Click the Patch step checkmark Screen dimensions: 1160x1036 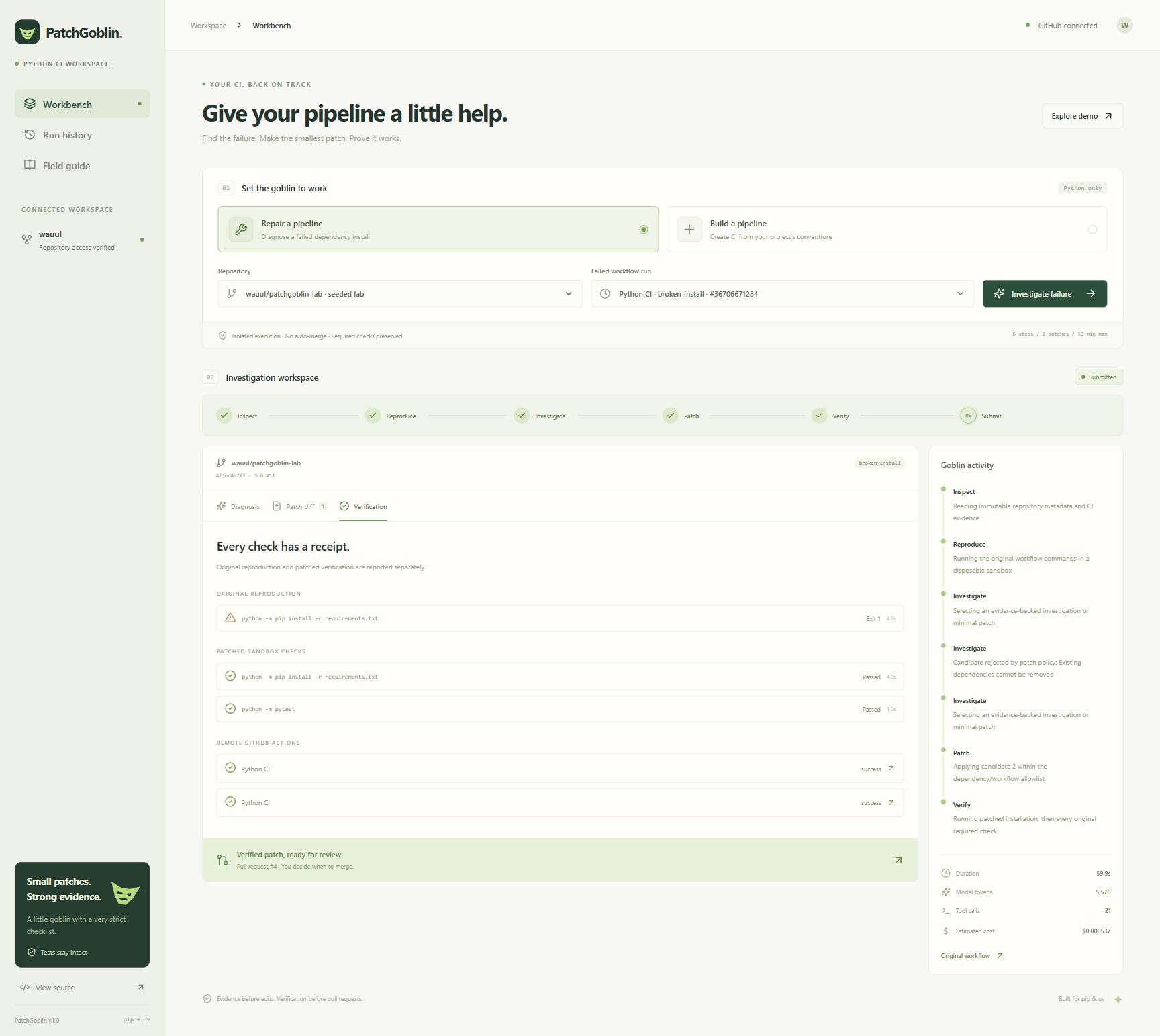670,415
